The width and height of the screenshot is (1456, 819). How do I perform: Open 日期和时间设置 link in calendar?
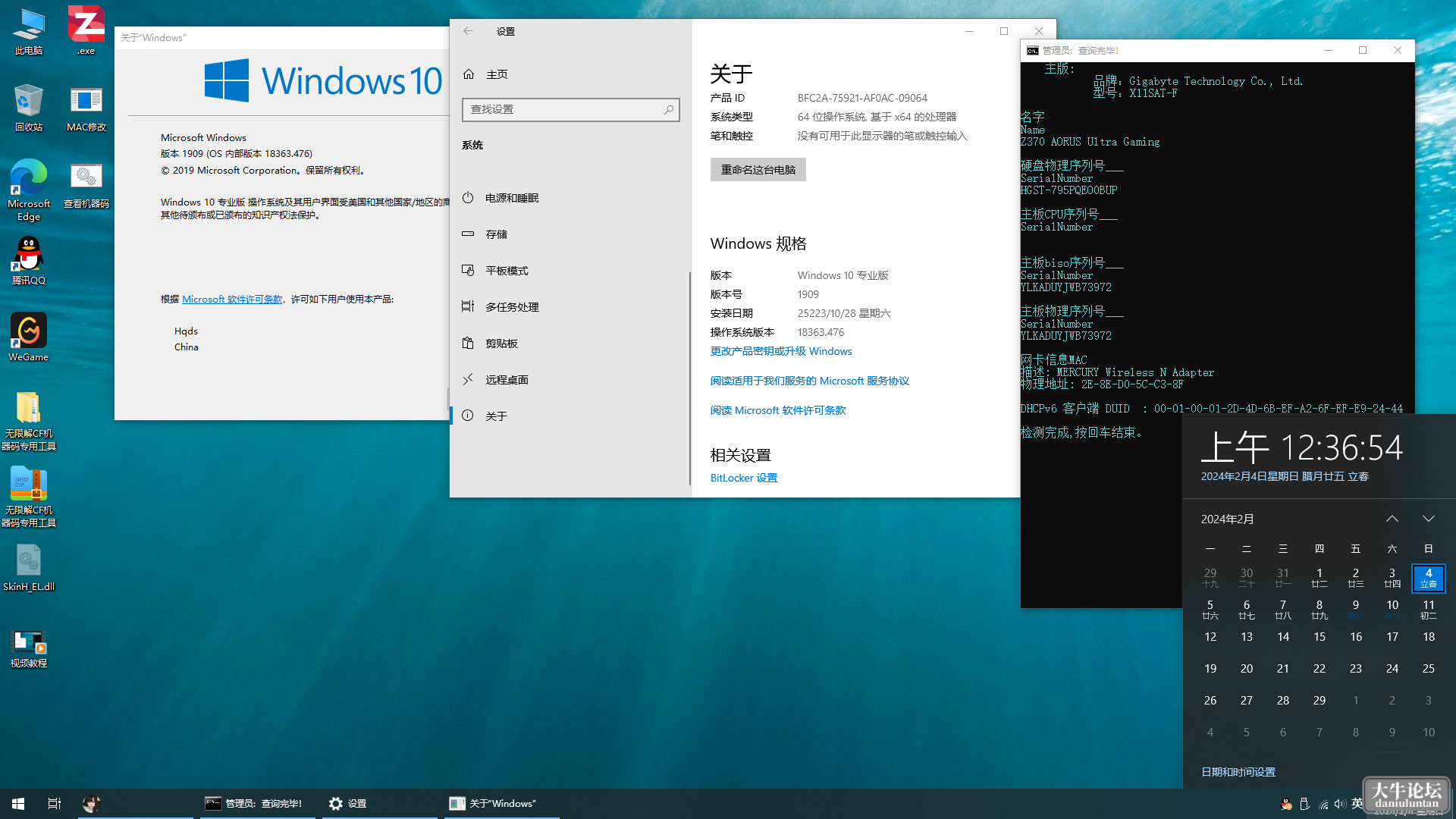[x=1238, y=772]
